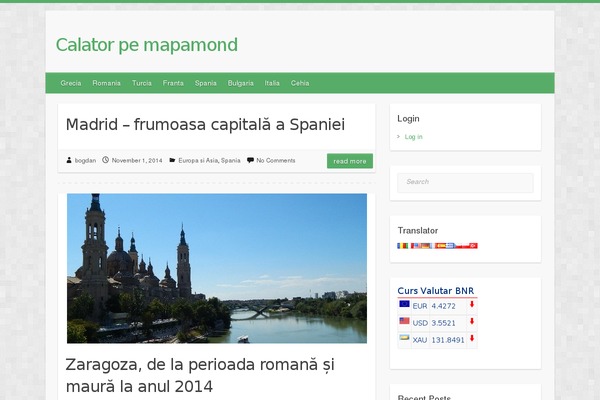Open the Bulgaria menu item
Image resolution: width=600 pixels, height=400 pixels.
pyautogui.click(x=240, y=83)
